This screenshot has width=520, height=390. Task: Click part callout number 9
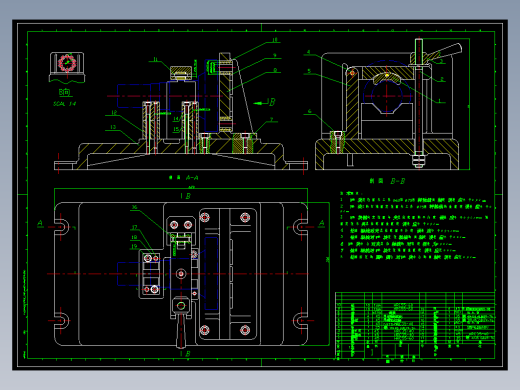click(x=275, y=55)
